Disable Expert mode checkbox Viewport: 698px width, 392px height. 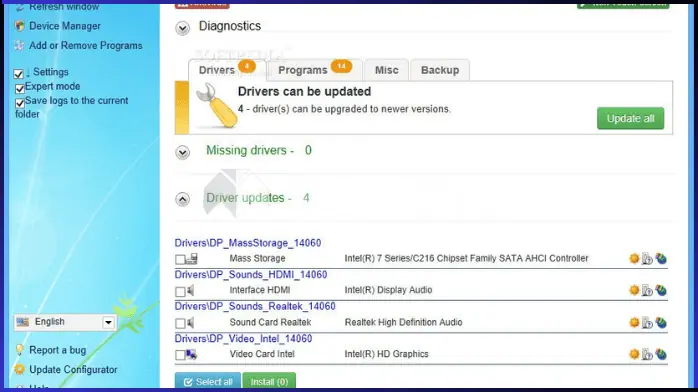pyautogui.click(x=20, y=89)
